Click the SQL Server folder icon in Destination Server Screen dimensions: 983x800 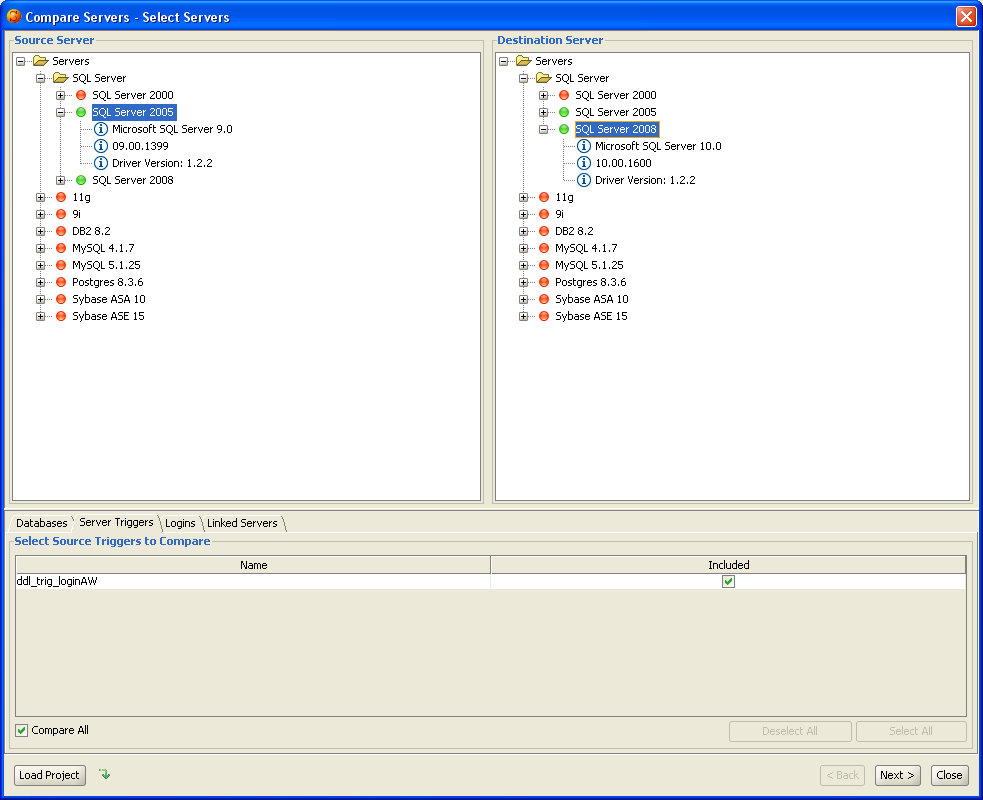coord(544,78)
